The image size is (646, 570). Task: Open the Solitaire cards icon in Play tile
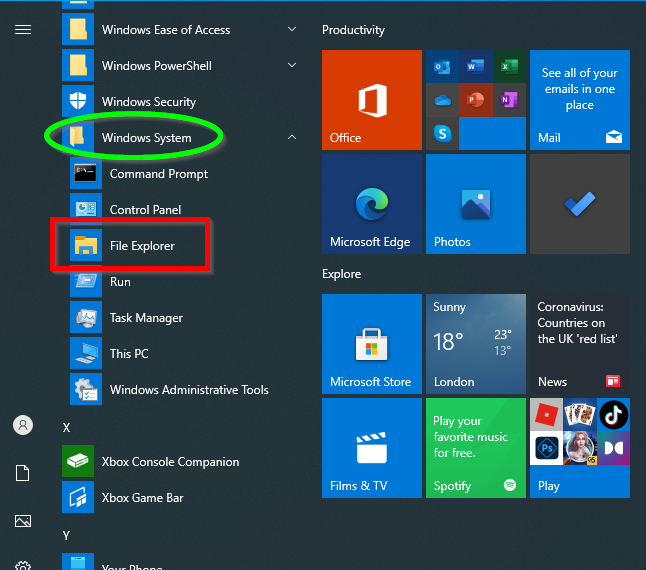click(580, 415)
